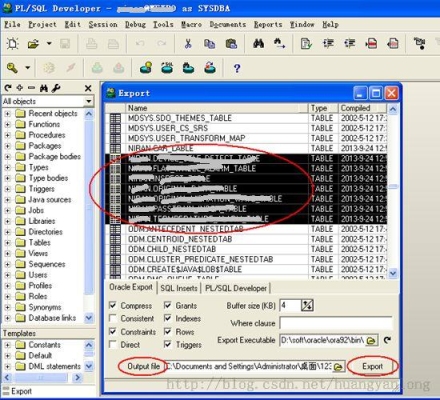
Task: Click the New file toolbar icon
Action: (x=13, y=44)
